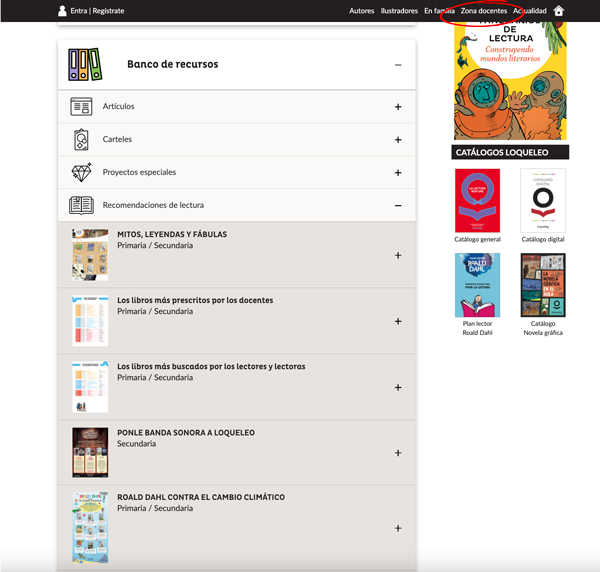
Task: Click the Artículos newspaper icon
Action: click(x=81, y=106)
